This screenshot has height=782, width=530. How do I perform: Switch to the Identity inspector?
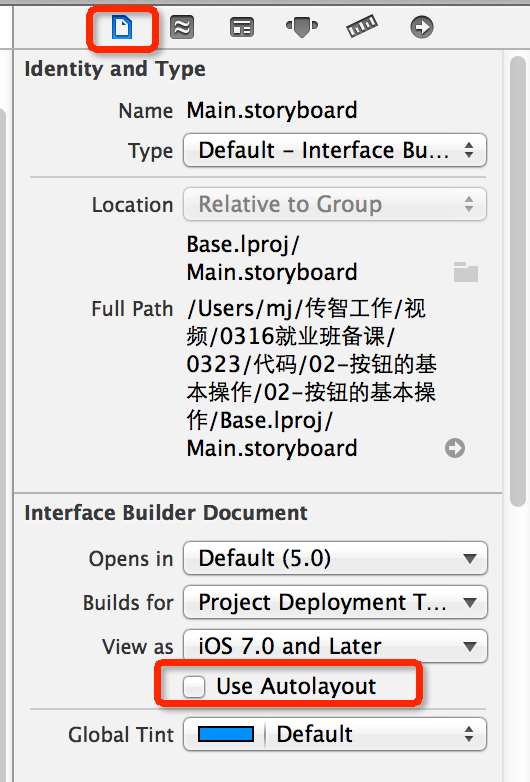pos(242,27)
